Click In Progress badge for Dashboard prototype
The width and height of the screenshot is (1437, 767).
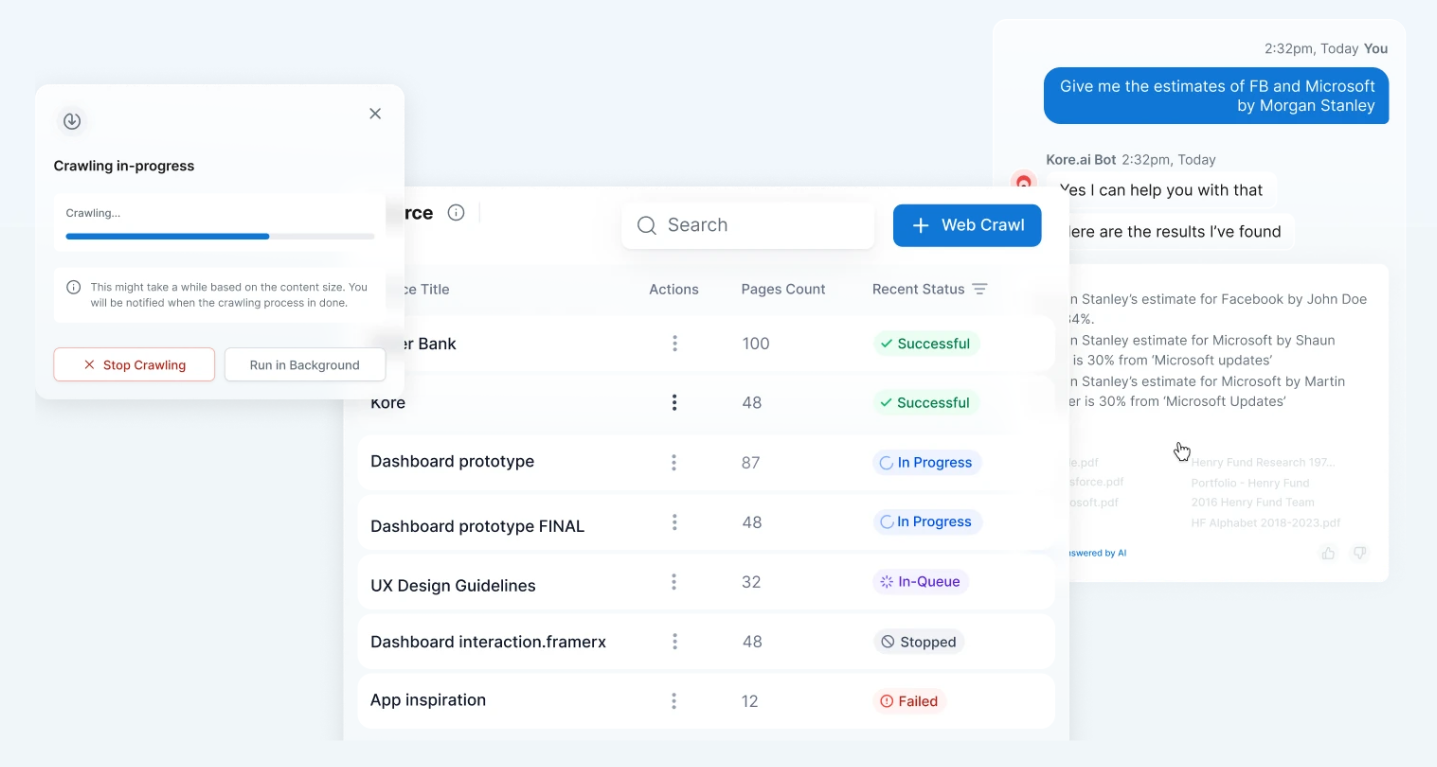pyautogui.click(x=927, y=463)
